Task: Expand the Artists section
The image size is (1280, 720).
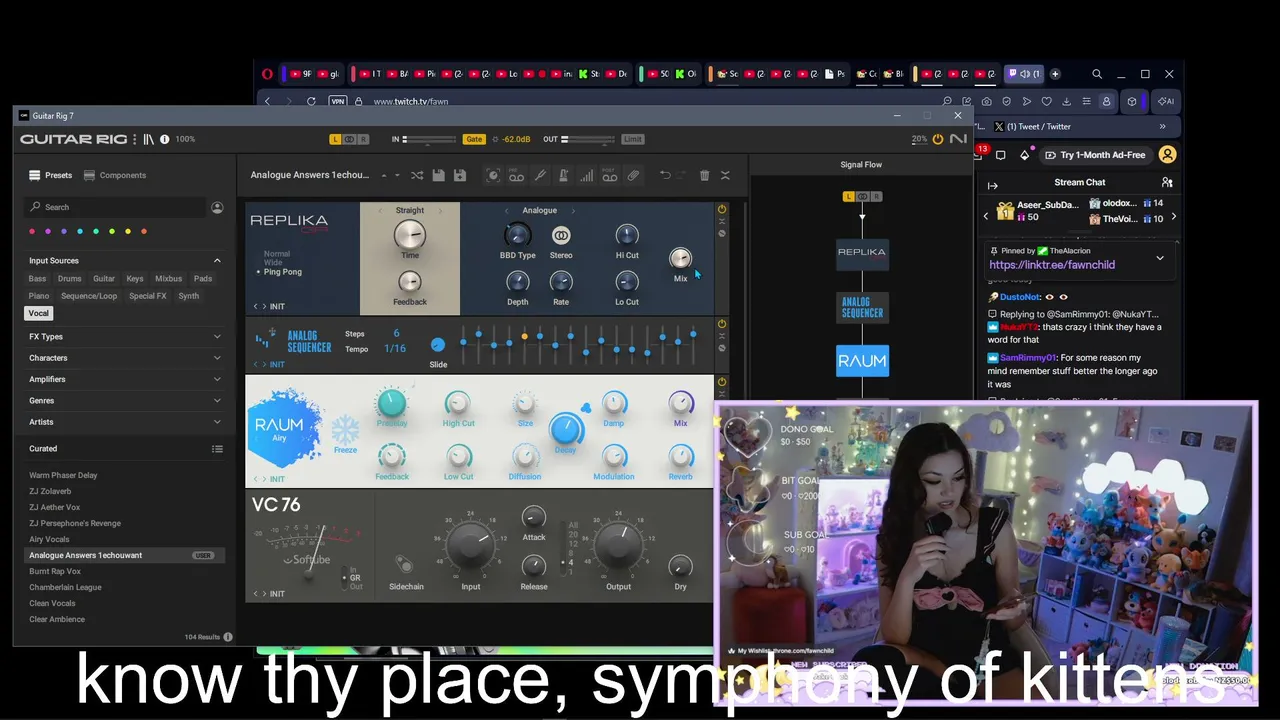Action: tap(217, 422)
